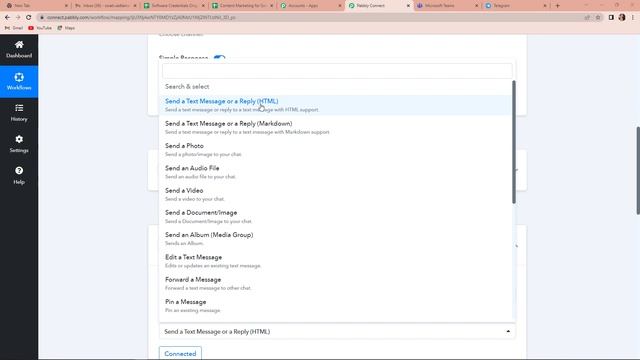This screenshot has height=360, width=640.
Task: Open a new browser tab with plus
Action: tap(558, 6)
